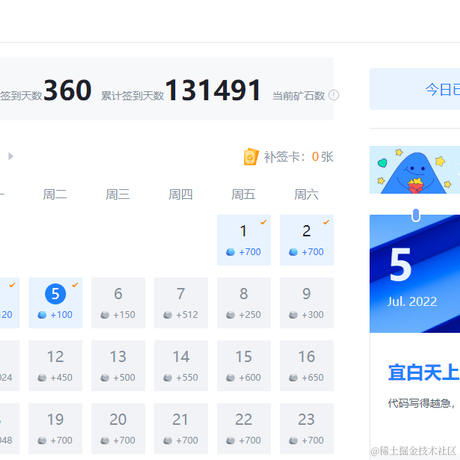Go to next month with the arrow
Image resolution: width=460 pixels, height=460 pixels.
pos(11,156)
